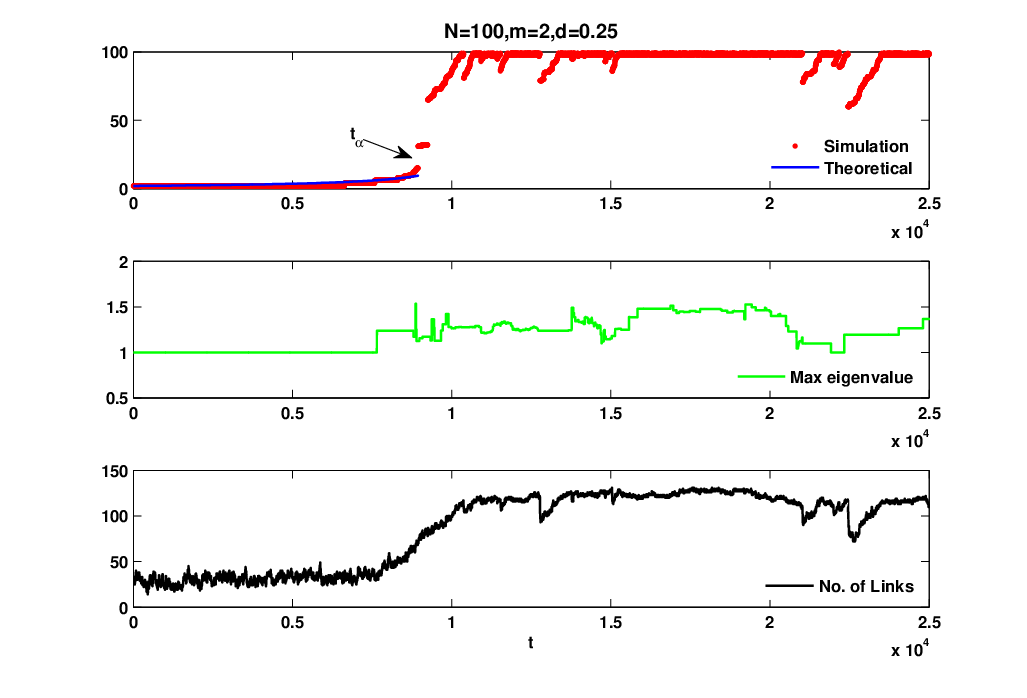Click the "x 10^4" exponent under the simulation plot
The width and height of the screenshot is (1027, 698).
[x=910, y=230]
